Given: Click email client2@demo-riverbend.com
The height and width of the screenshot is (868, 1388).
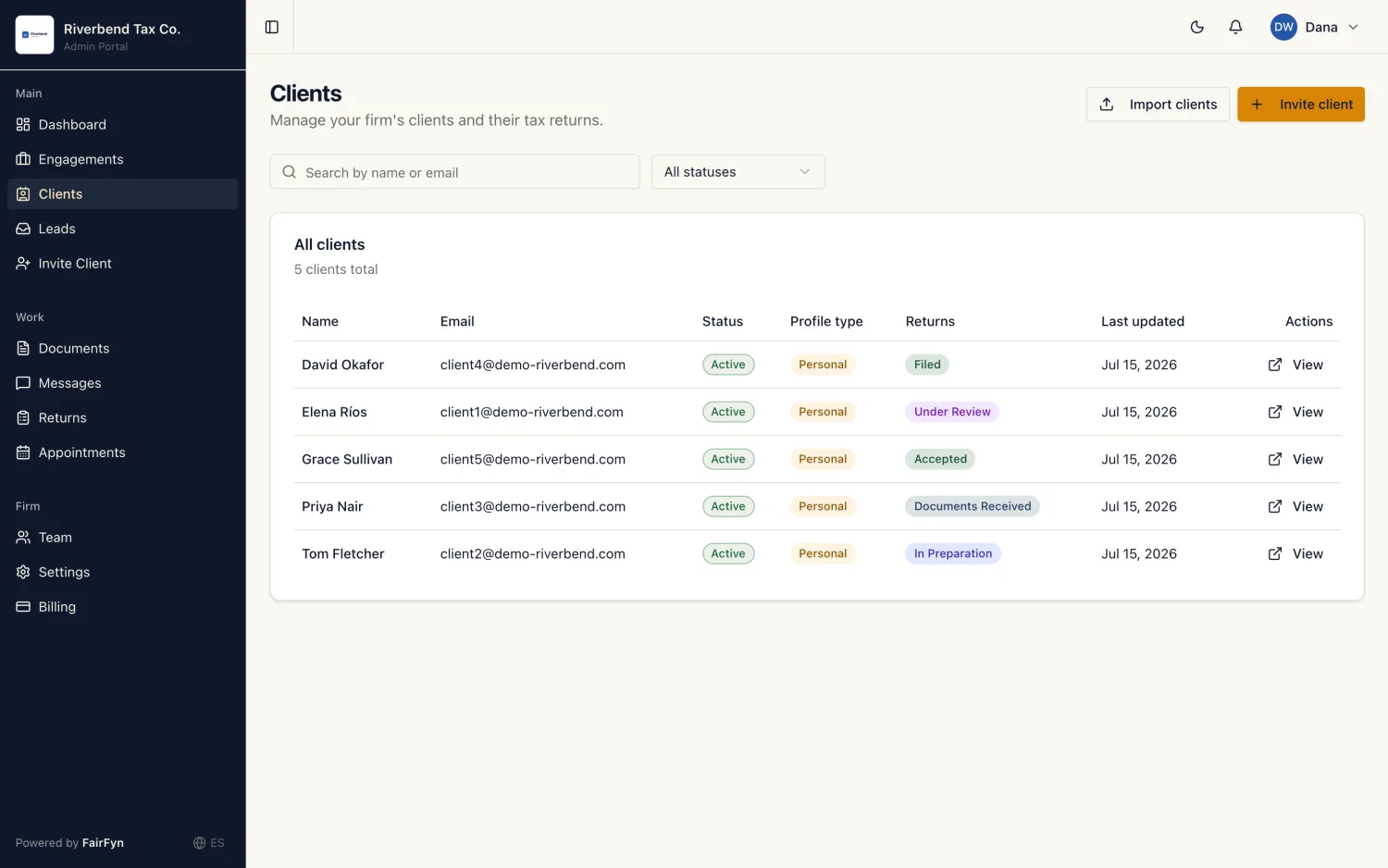Looking at the screenshot, I should (533, 553).
